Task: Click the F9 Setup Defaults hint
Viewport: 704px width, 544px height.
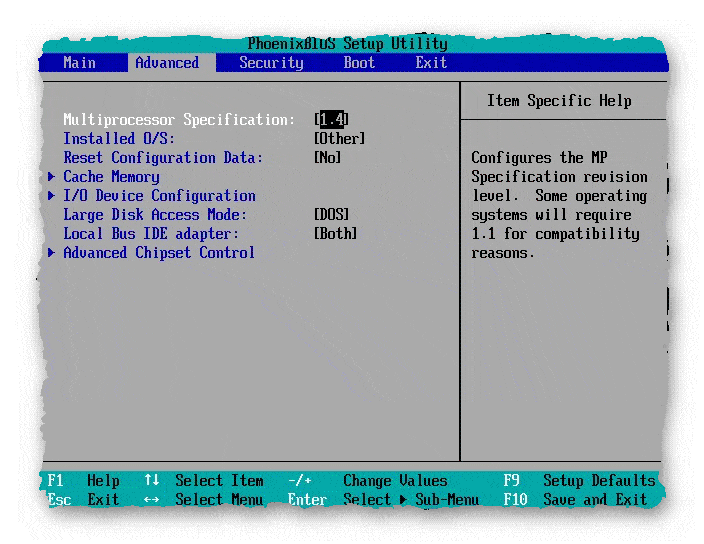Action: 579,481
